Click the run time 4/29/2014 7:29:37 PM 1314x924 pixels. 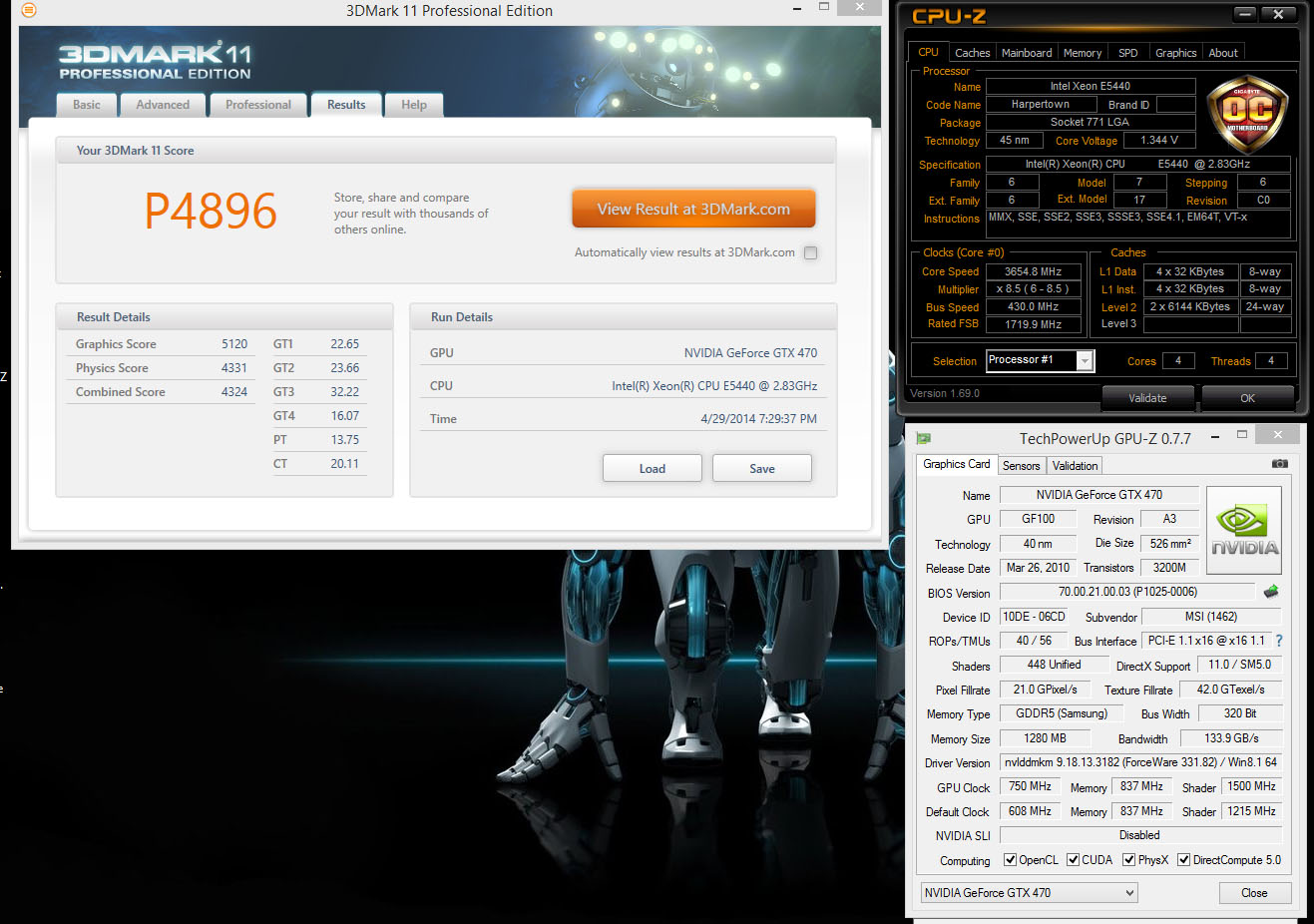pyautogui.click(x=759, y=419)
